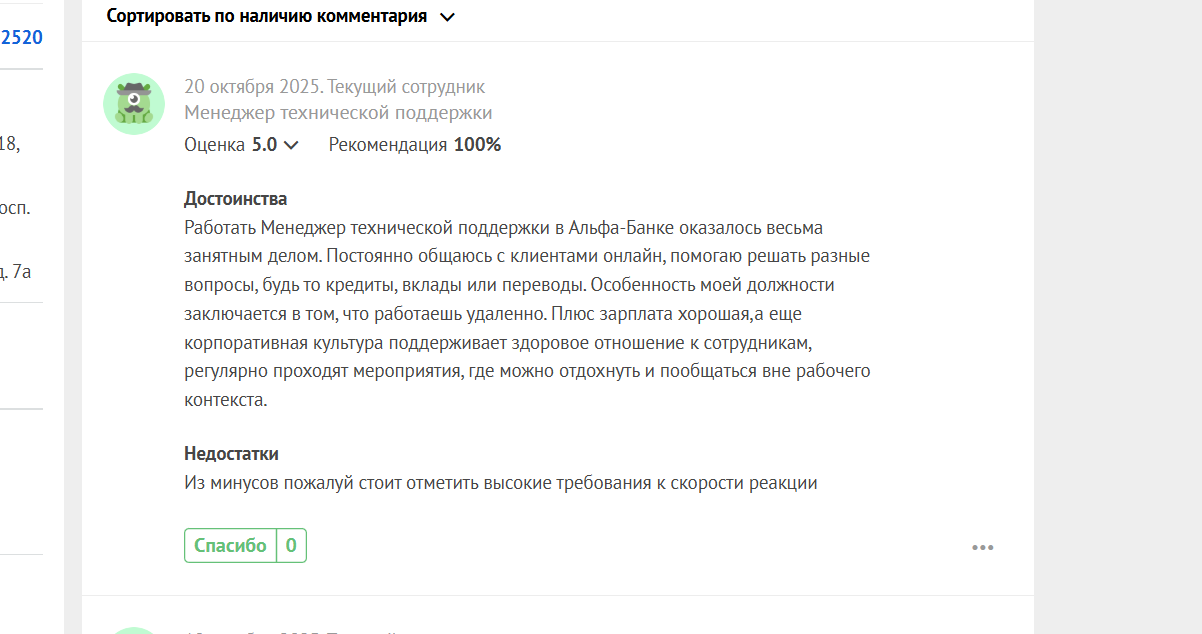
Task: Click the review date 20 октября 2025
Action: [252, 87]
